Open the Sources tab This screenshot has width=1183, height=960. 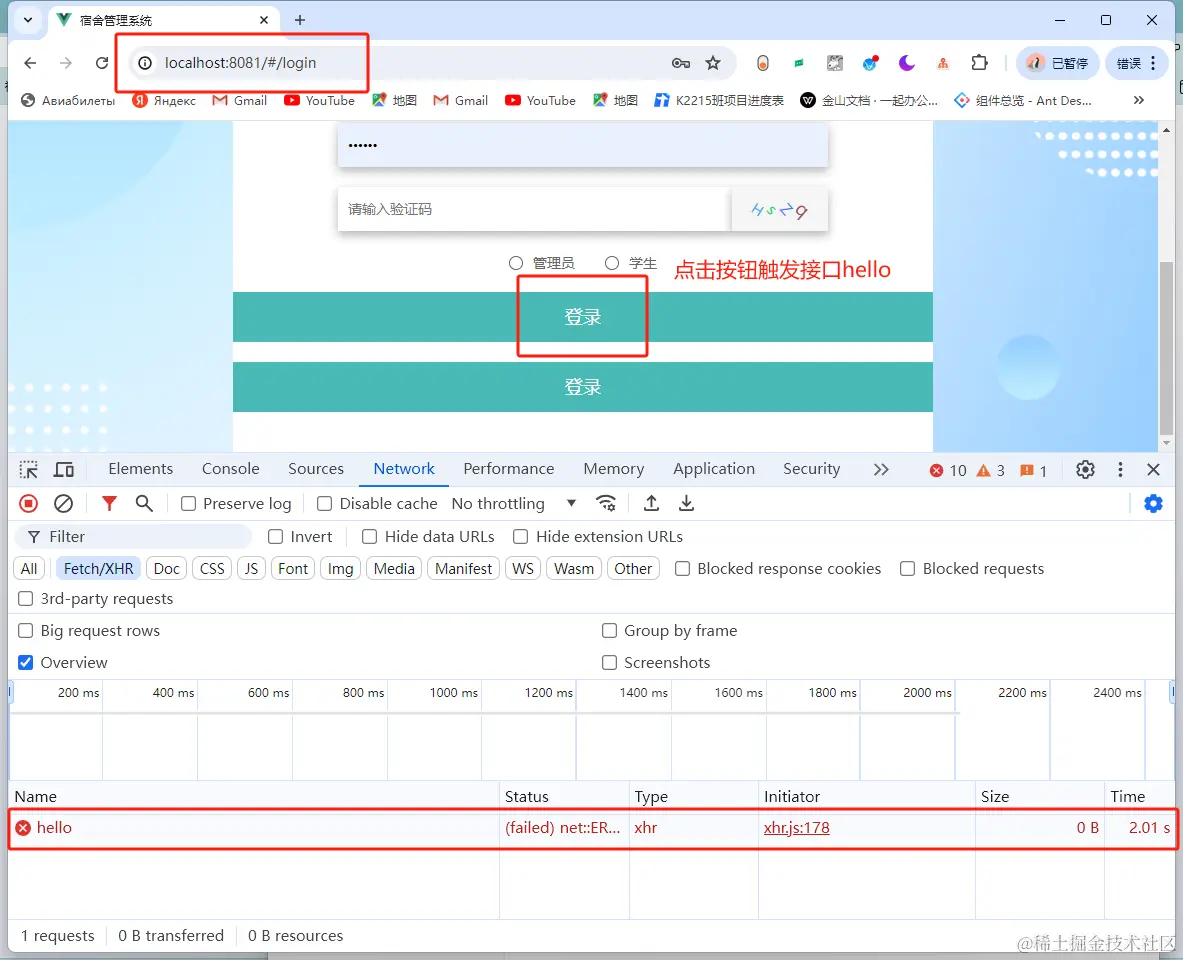316,469
